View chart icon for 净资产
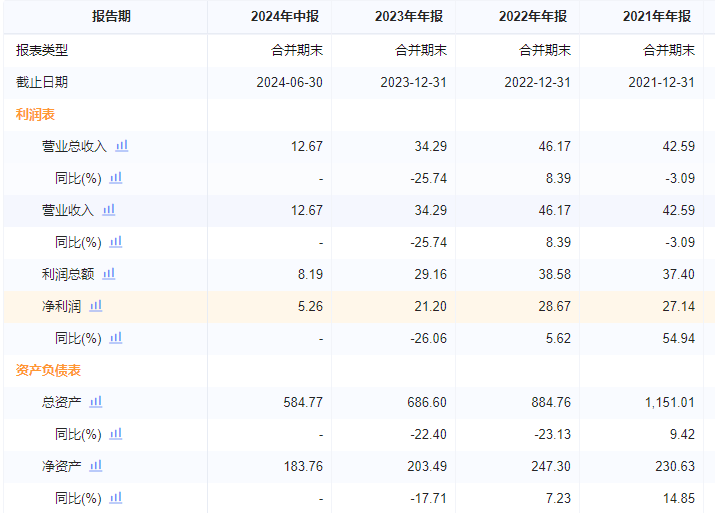The image size is (715, 513). pyautogui.click(x=96, y=465)
